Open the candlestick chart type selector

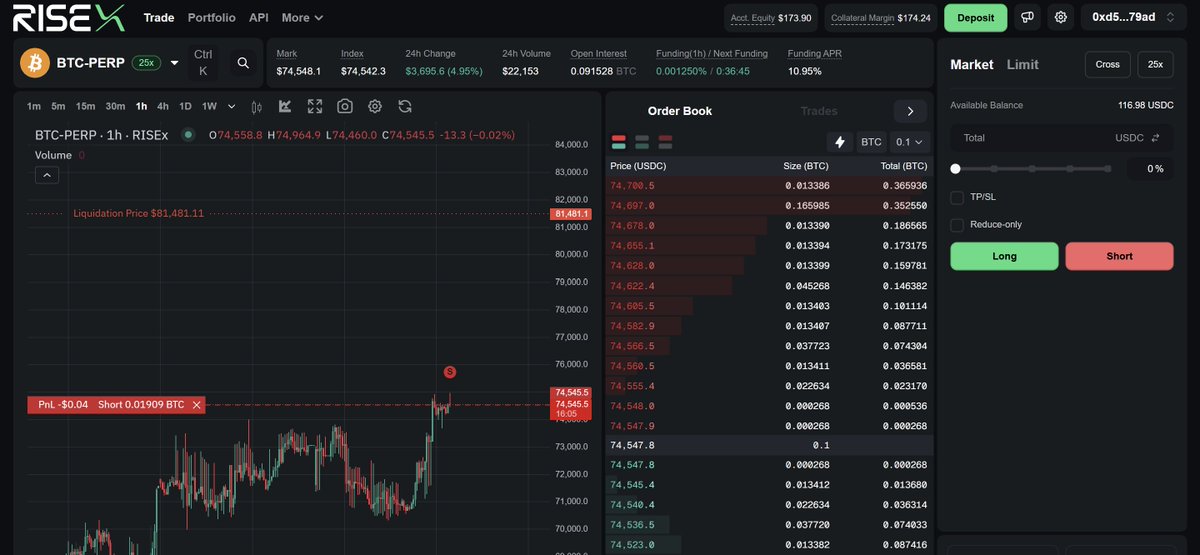click(x=257, y=107)
